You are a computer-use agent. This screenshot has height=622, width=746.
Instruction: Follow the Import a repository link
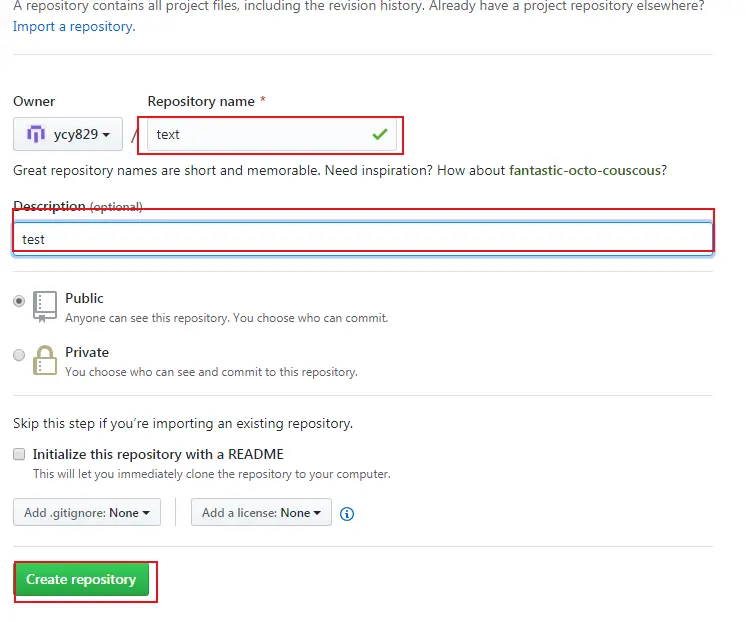pos(72,27)
